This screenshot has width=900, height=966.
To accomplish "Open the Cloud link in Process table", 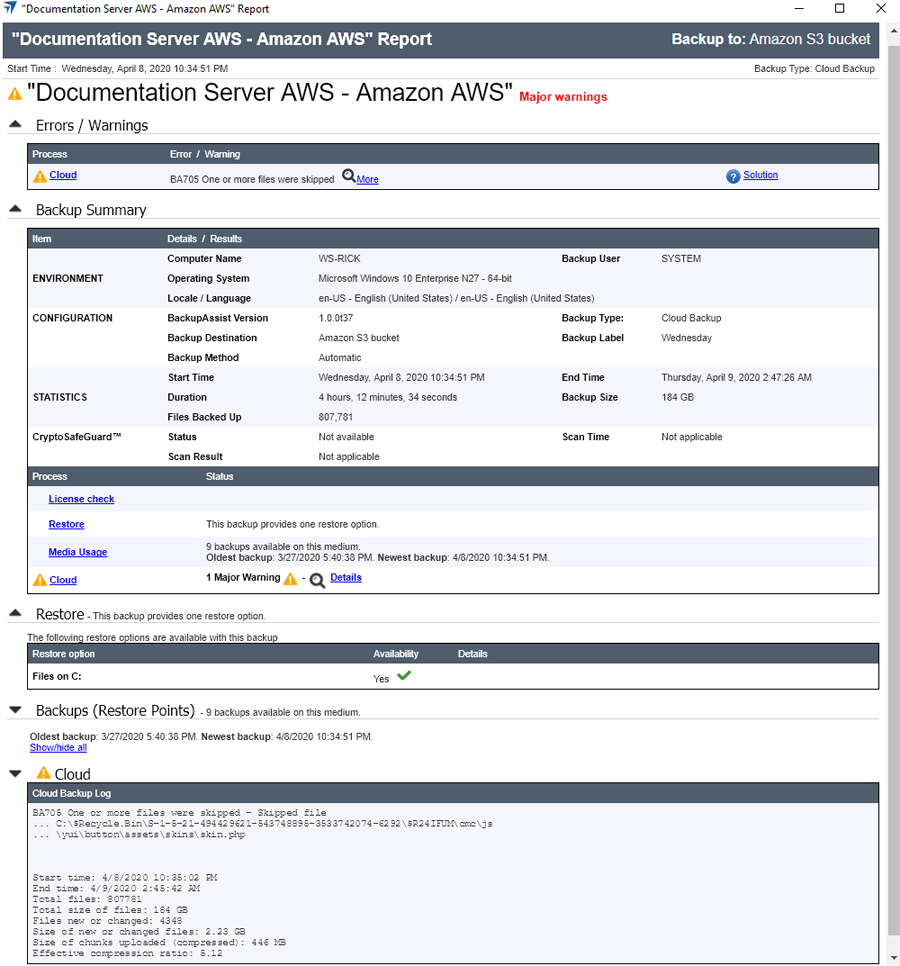I will (x=63, y=580).
